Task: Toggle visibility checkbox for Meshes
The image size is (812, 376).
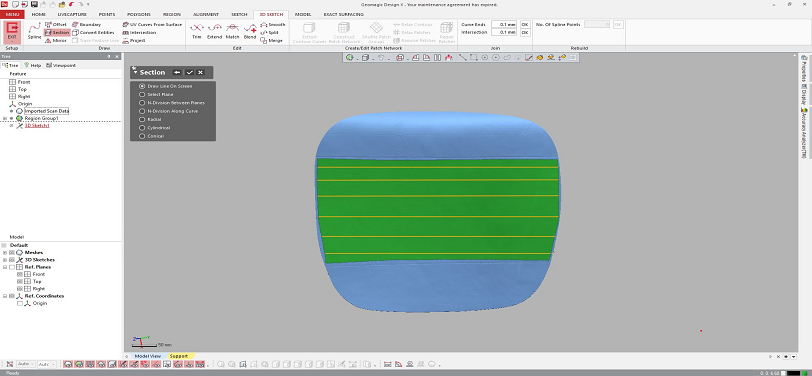Action: (11, 252)
